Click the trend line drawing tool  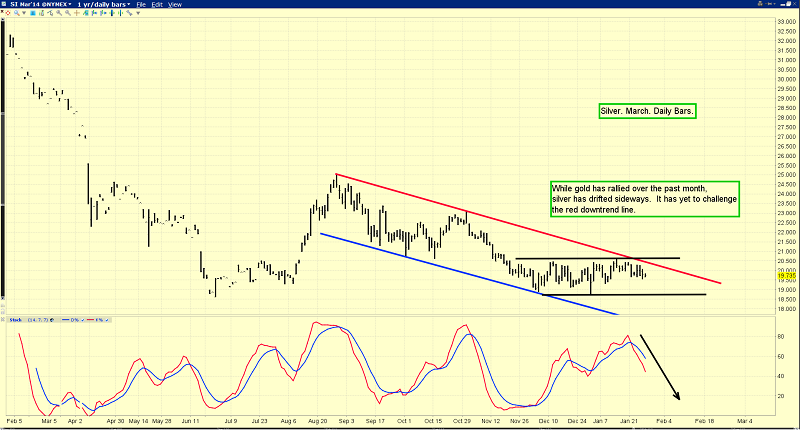(x=129, y=13)
